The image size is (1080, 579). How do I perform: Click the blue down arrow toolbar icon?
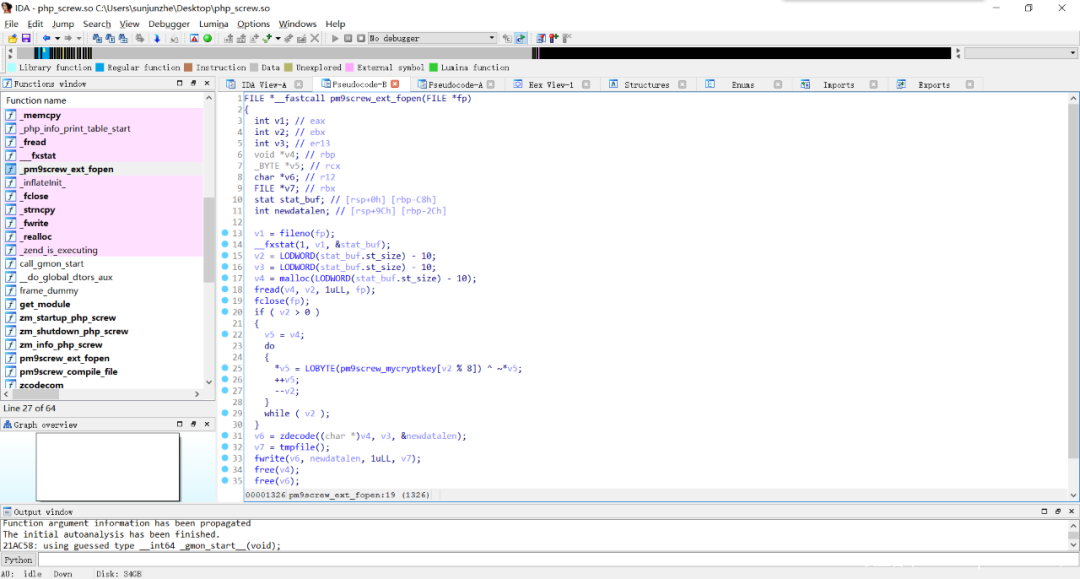[x=157, y=38]
